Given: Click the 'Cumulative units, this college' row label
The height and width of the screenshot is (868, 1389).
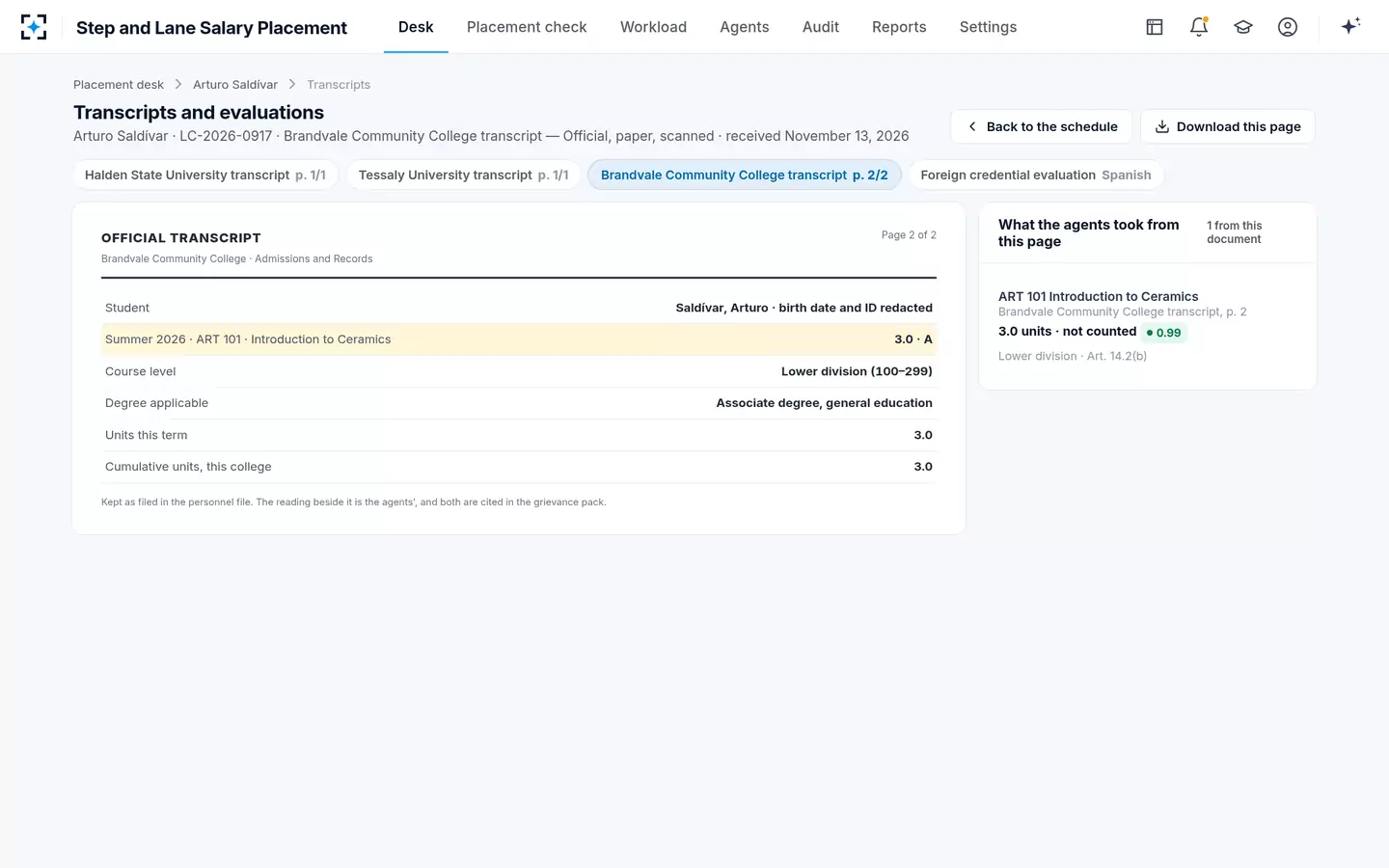Looking at the screenshot, I should point(188,467).
